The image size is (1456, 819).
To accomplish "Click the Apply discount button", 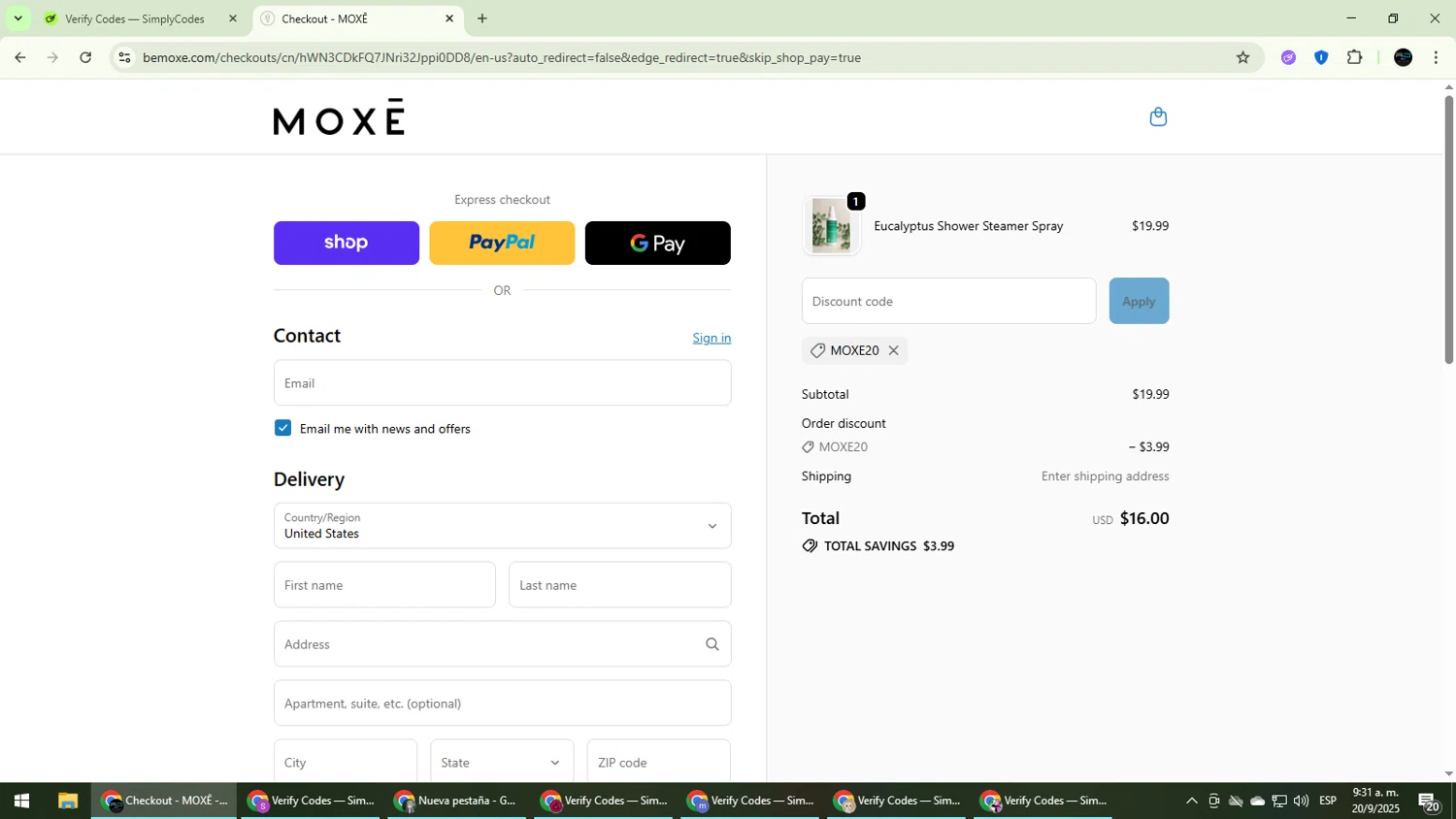I will [1139, 301].
